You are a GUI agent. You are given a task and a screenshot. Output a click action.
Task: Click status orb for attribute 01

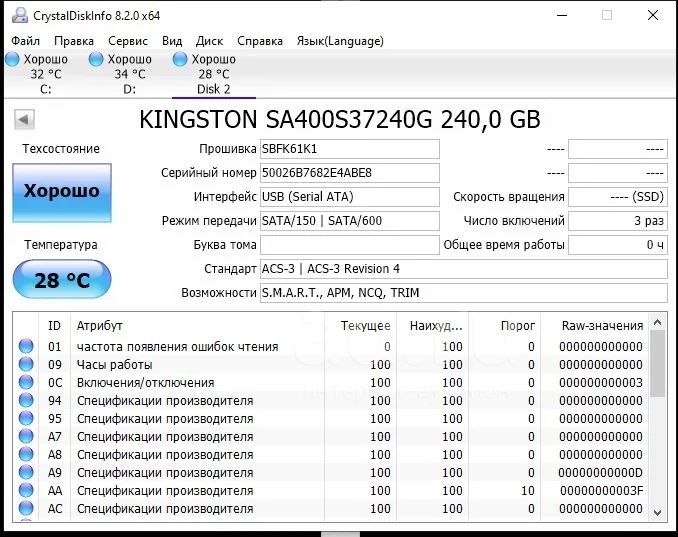(26, 346)
